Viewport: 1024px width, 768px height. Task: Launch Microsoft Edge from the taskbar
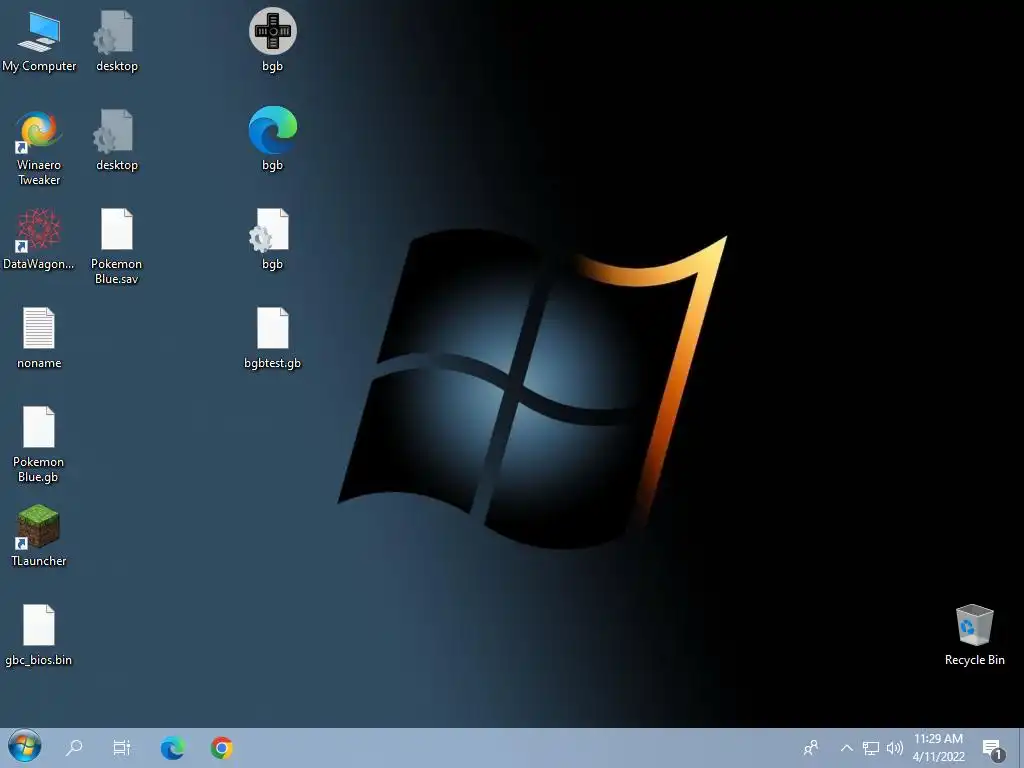point(172,747)
